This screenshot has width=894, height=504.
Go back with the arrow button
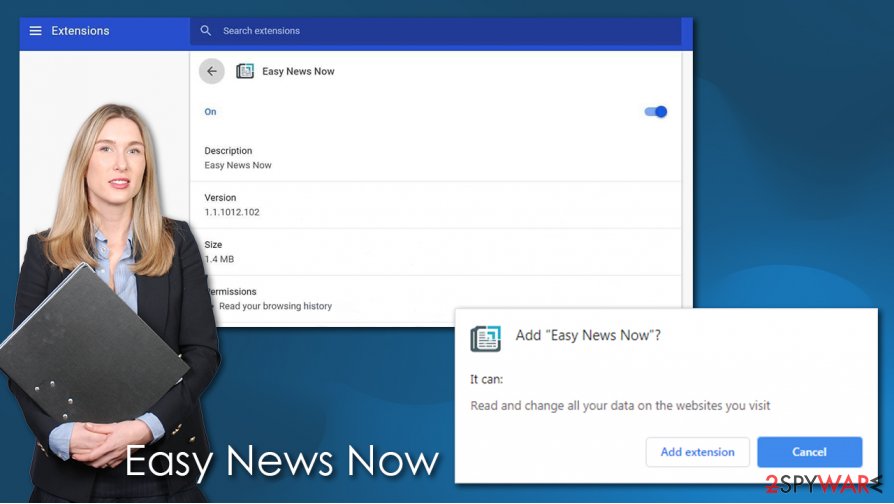(x=212, y=71)
